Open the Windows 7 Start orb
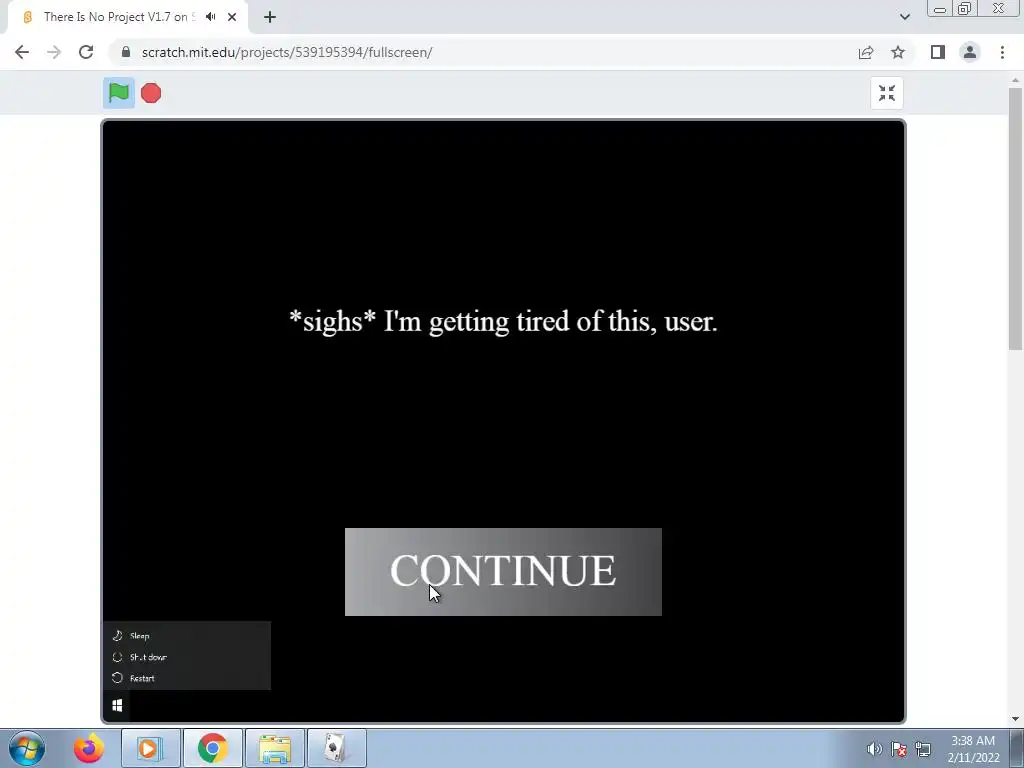 [27, 748]
